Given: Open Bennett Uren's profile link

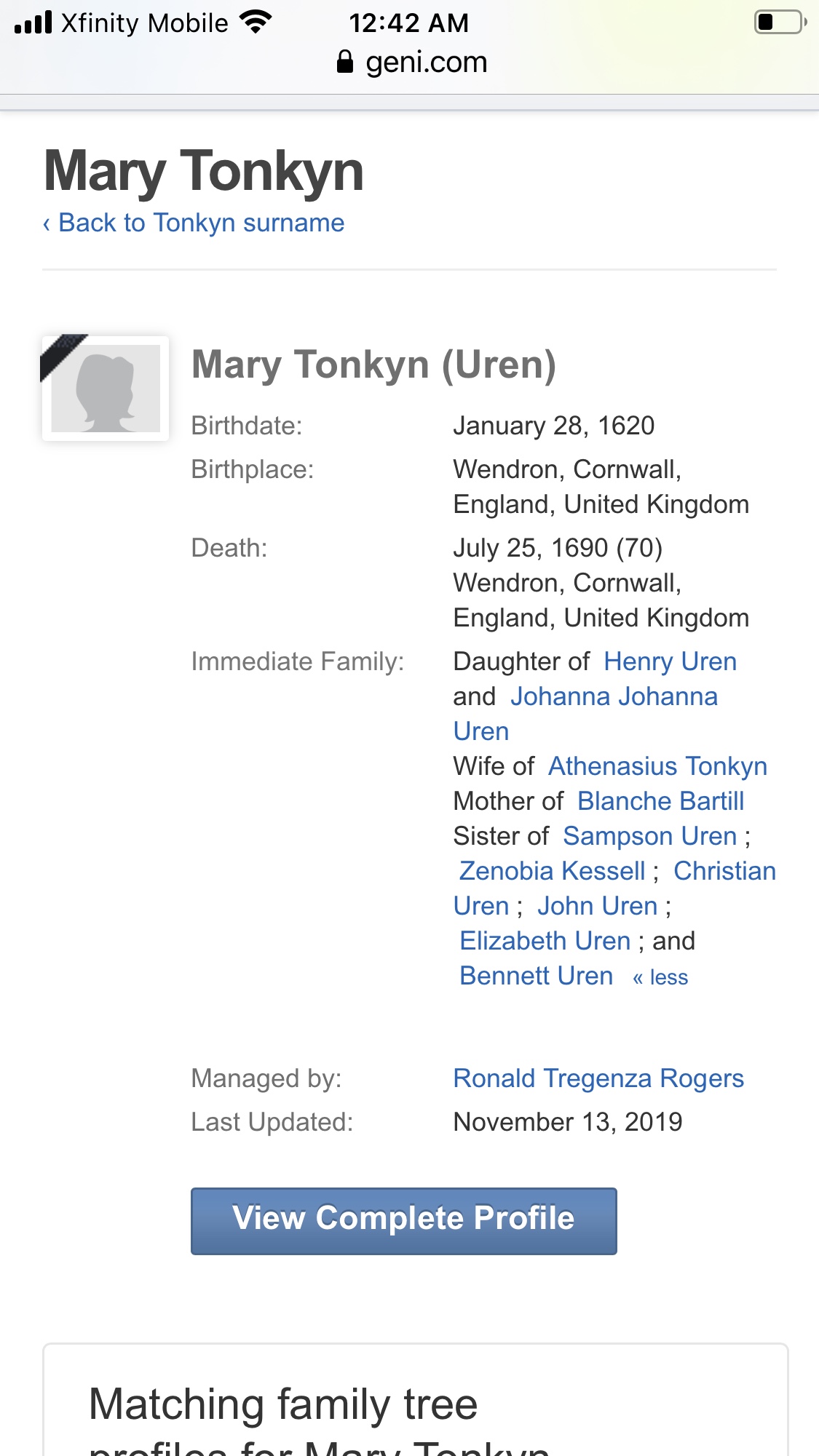Looking at the screenshot, I should (x=536, y=976).
